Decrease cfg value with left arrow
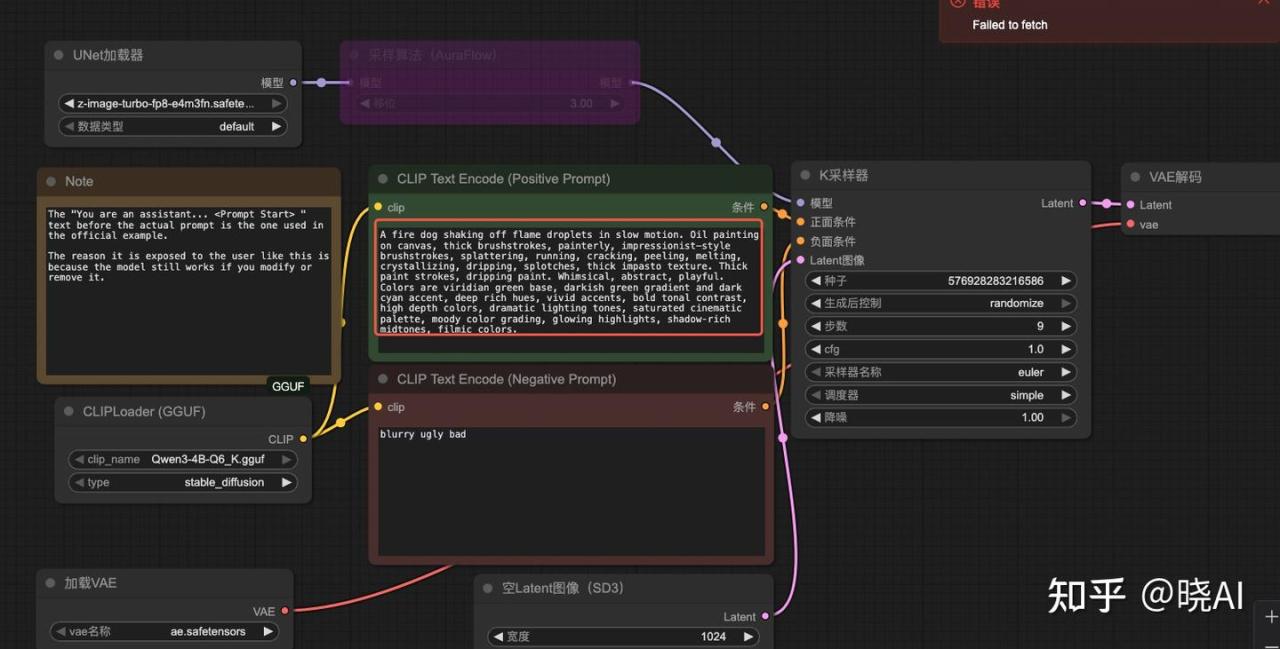1280x649 pixels. pyautogui.click(x=815, y=349)
